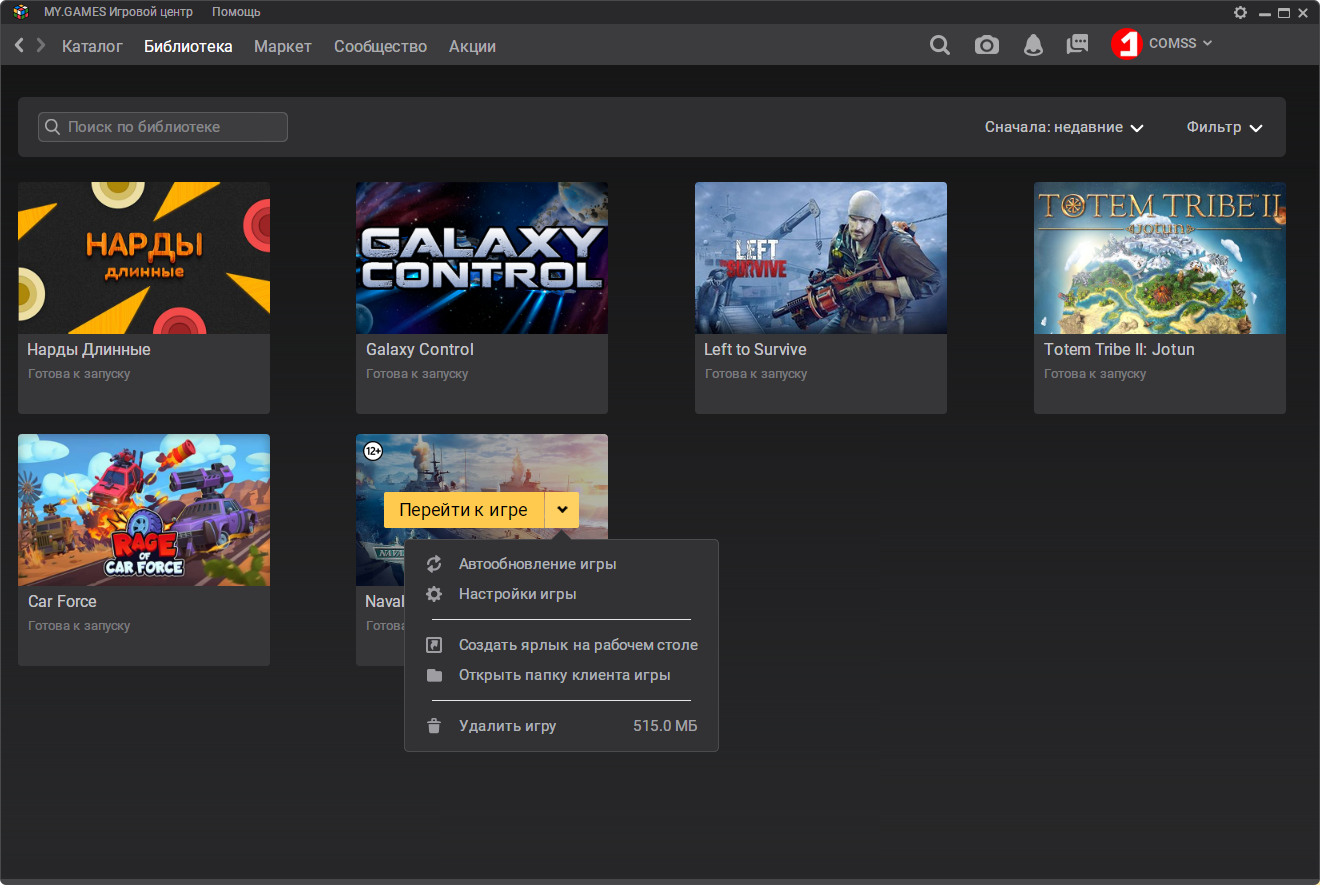Close the MY.GAMES window
This screenshot has height=885, width=1320.
tap(1303, 12)
